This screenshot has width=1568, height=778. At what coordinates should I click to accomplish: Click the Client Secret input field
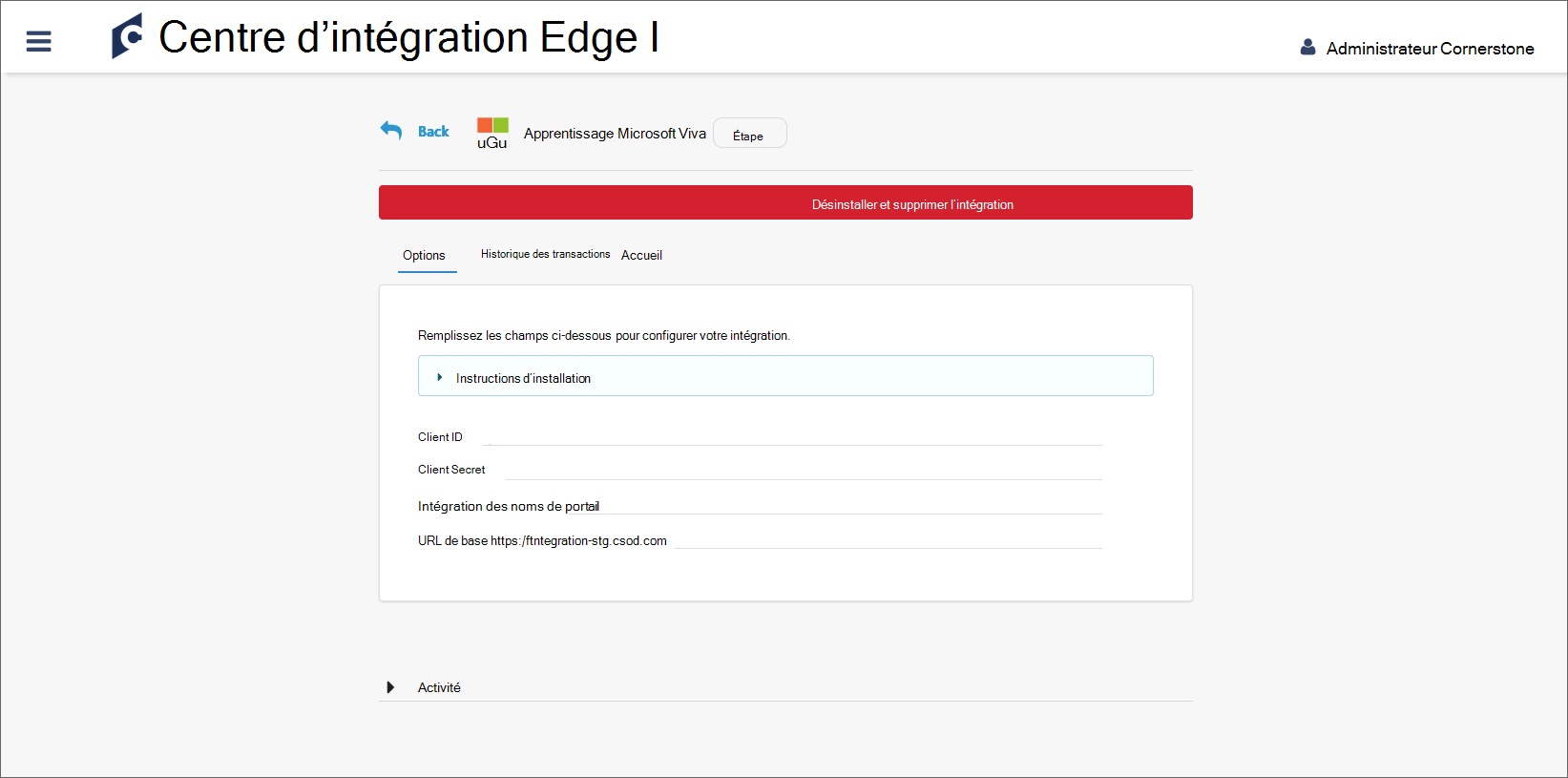coord(803,470)
